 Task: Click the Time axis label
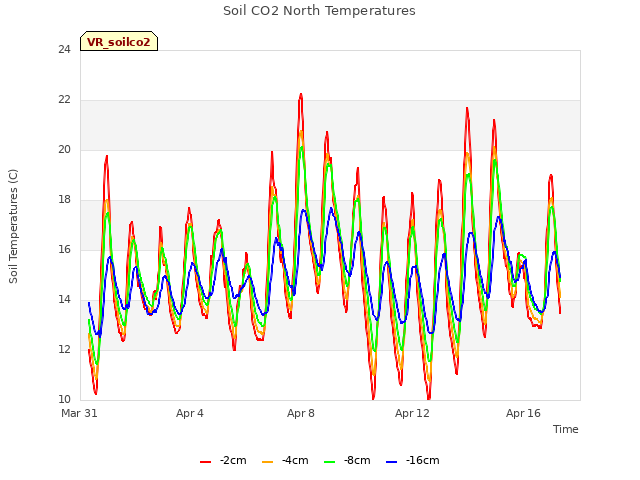(565, 429)
